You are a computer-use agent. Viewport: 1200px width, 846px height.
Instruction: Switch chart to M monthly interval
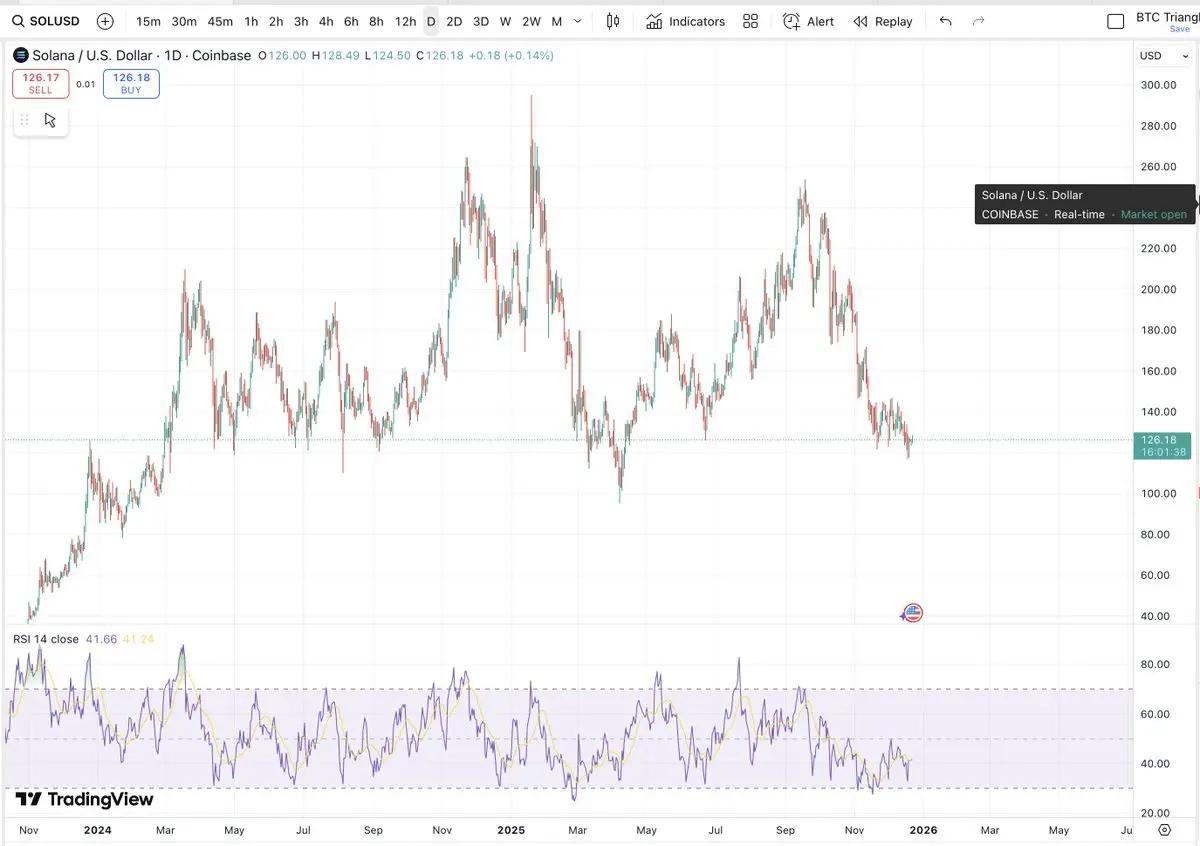click(x=556, y=21)
